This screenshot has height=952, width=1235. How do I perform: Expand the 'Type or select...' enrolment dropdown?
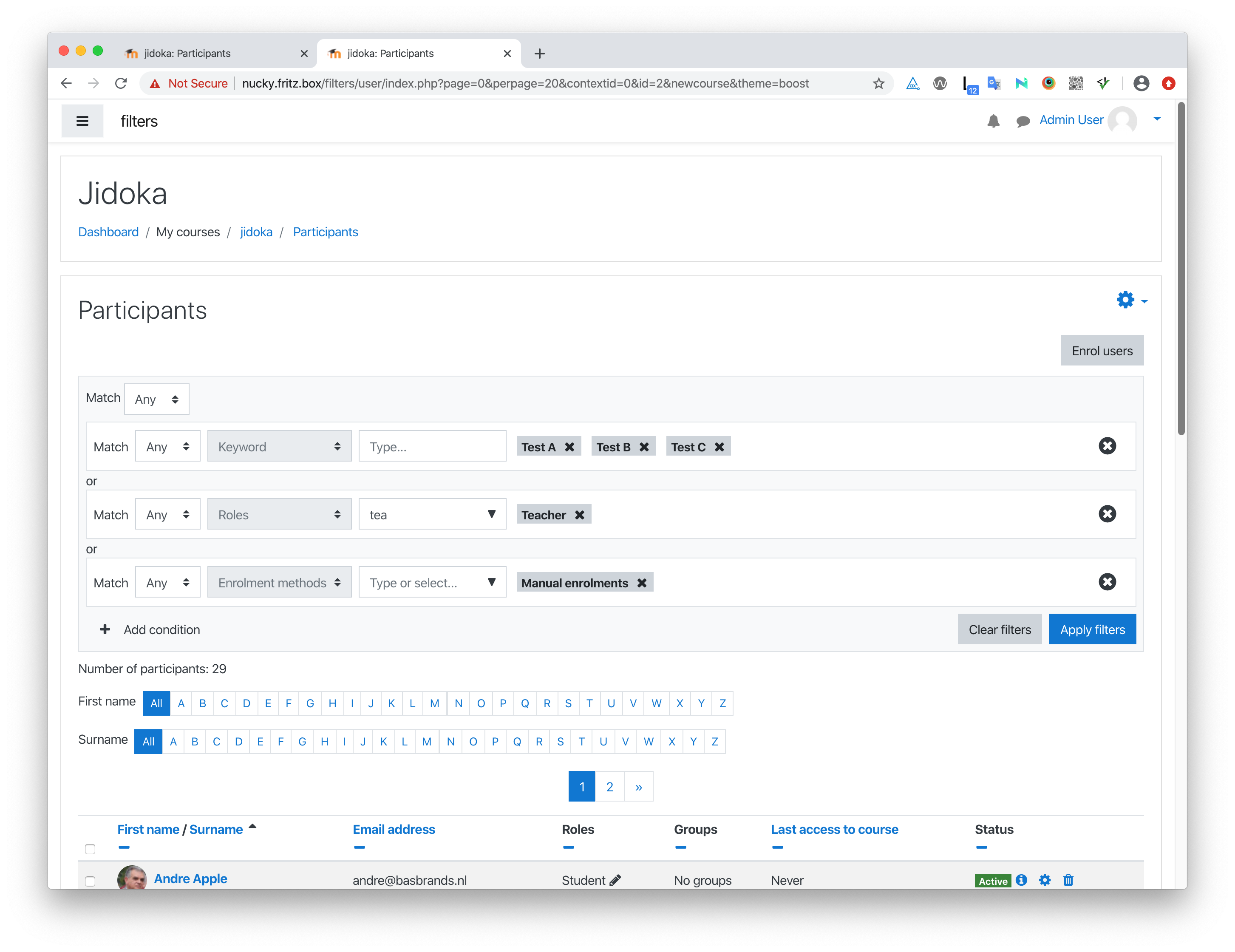pos(491,581)
